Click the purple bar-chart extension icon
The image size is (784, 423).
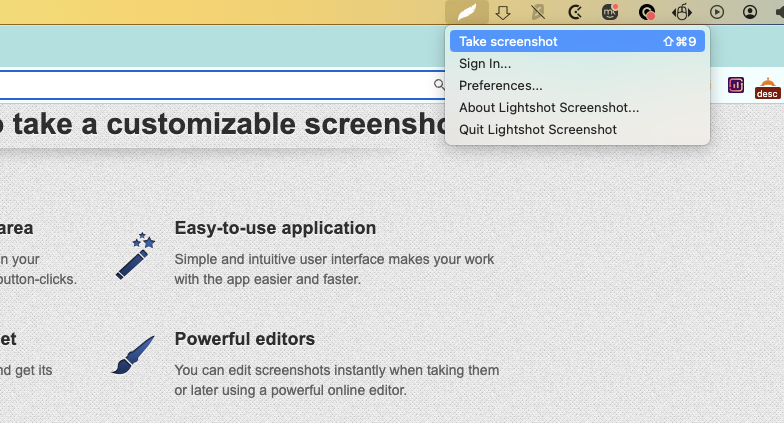736,86
